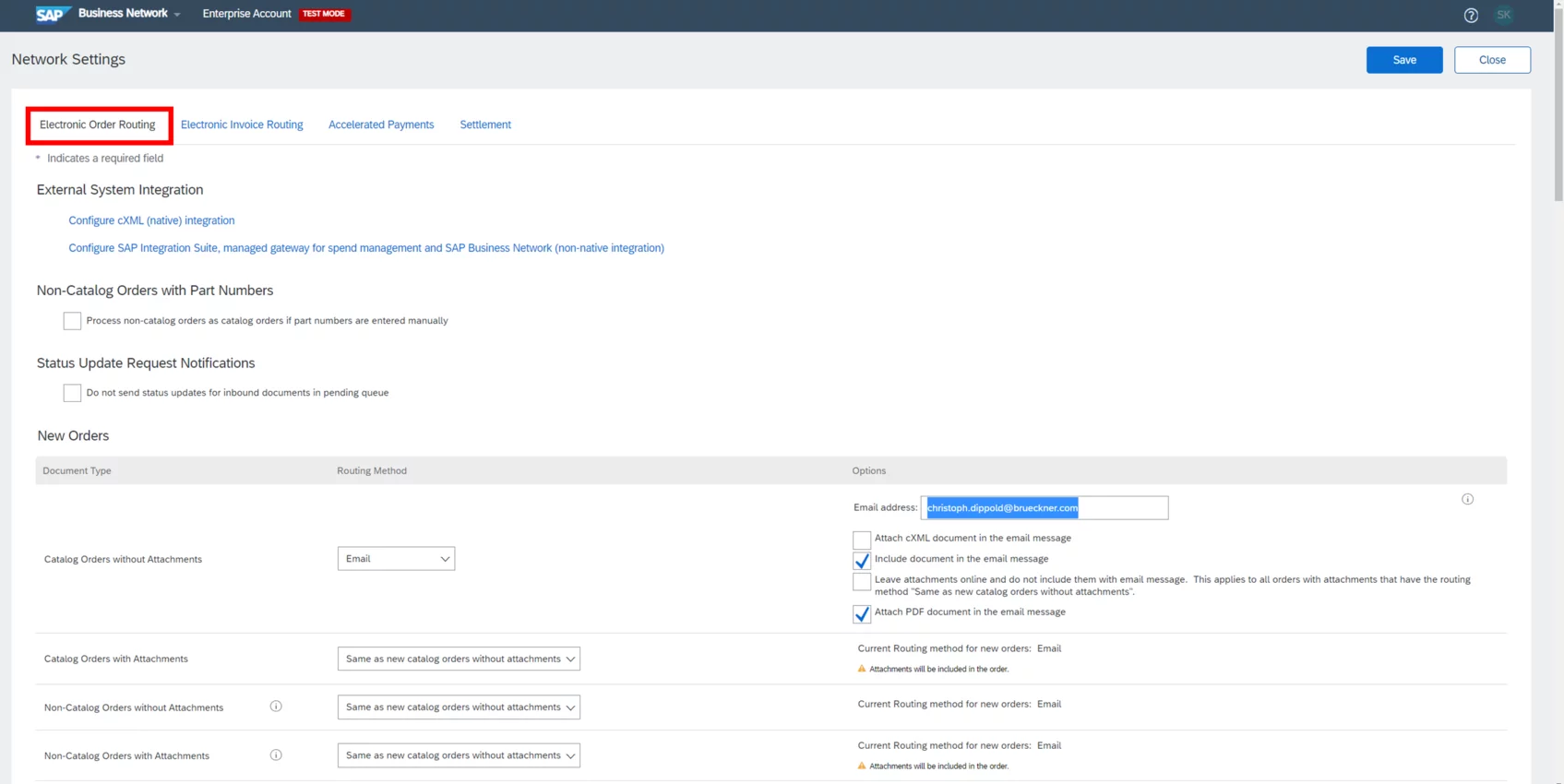This screenshot has width=1564, height=784.
Task: Click warning icon in Non-Catalog Orders with Attachments row
Action: click(862, 766)
